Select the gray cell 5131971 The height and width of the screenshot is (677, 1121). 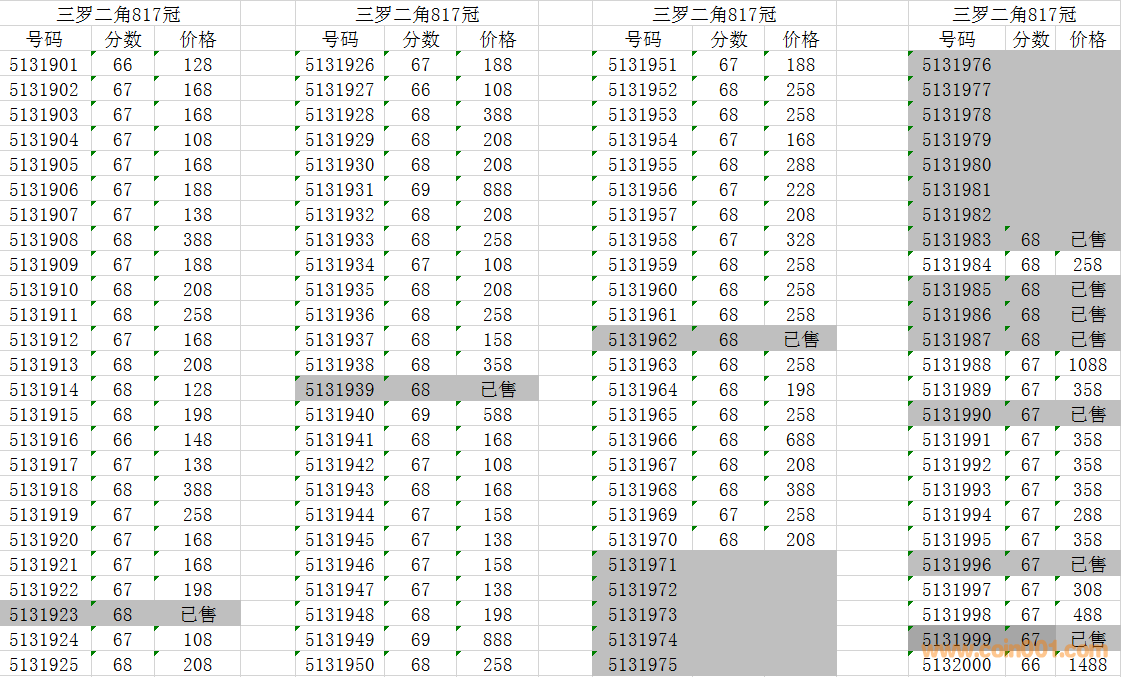click(x=643, y=565)
